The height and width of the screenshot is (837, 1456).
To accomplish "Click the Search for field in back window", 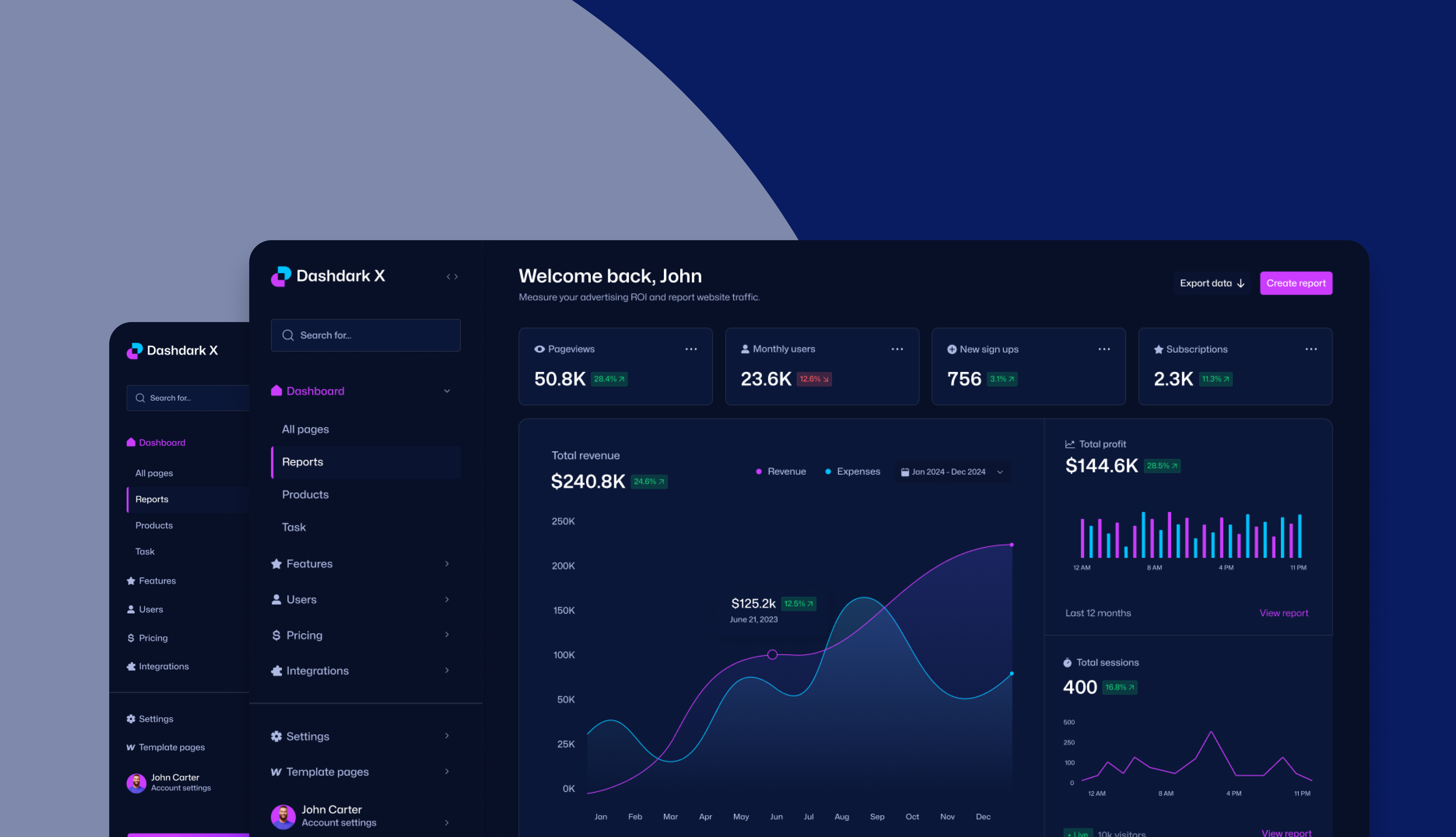I will point(188,398).
